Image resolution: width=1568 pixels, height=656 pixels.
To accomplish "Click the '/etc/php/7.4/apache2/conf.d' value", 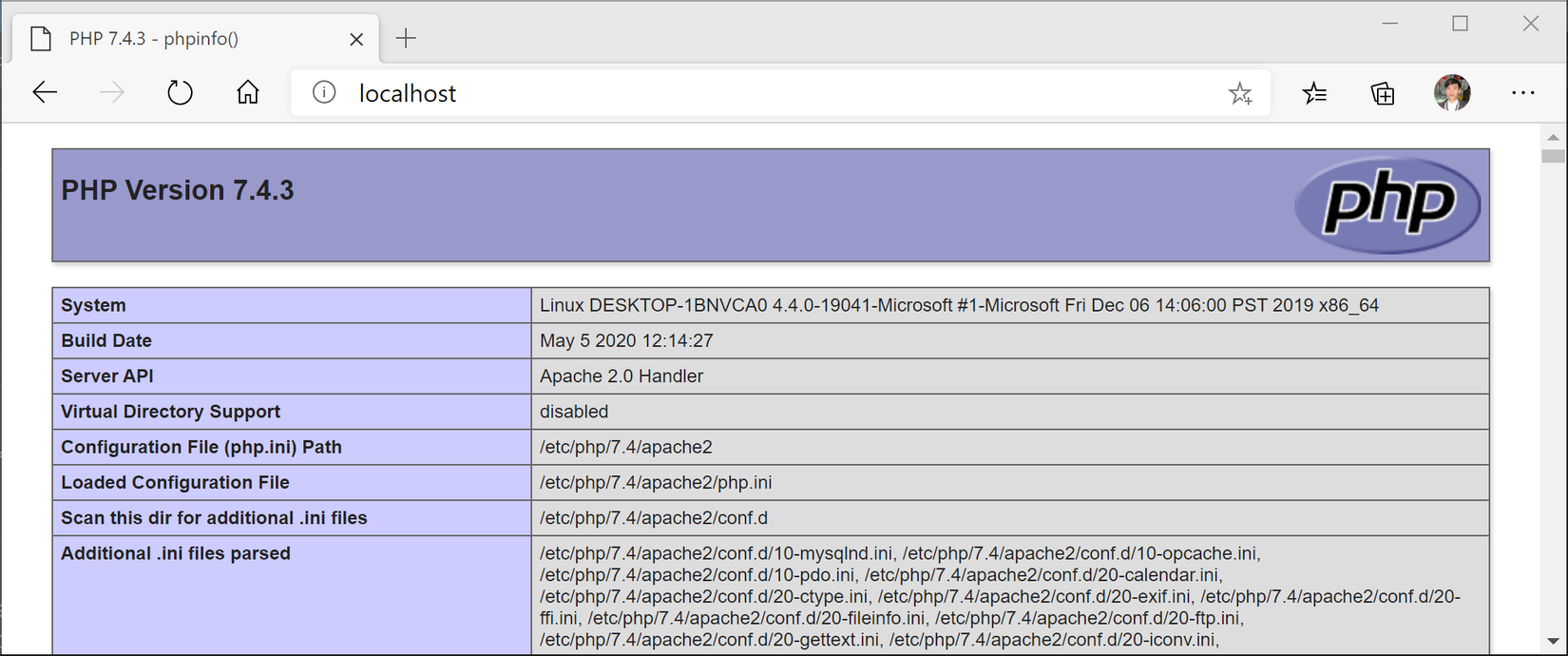I will (x=654, y=518).
